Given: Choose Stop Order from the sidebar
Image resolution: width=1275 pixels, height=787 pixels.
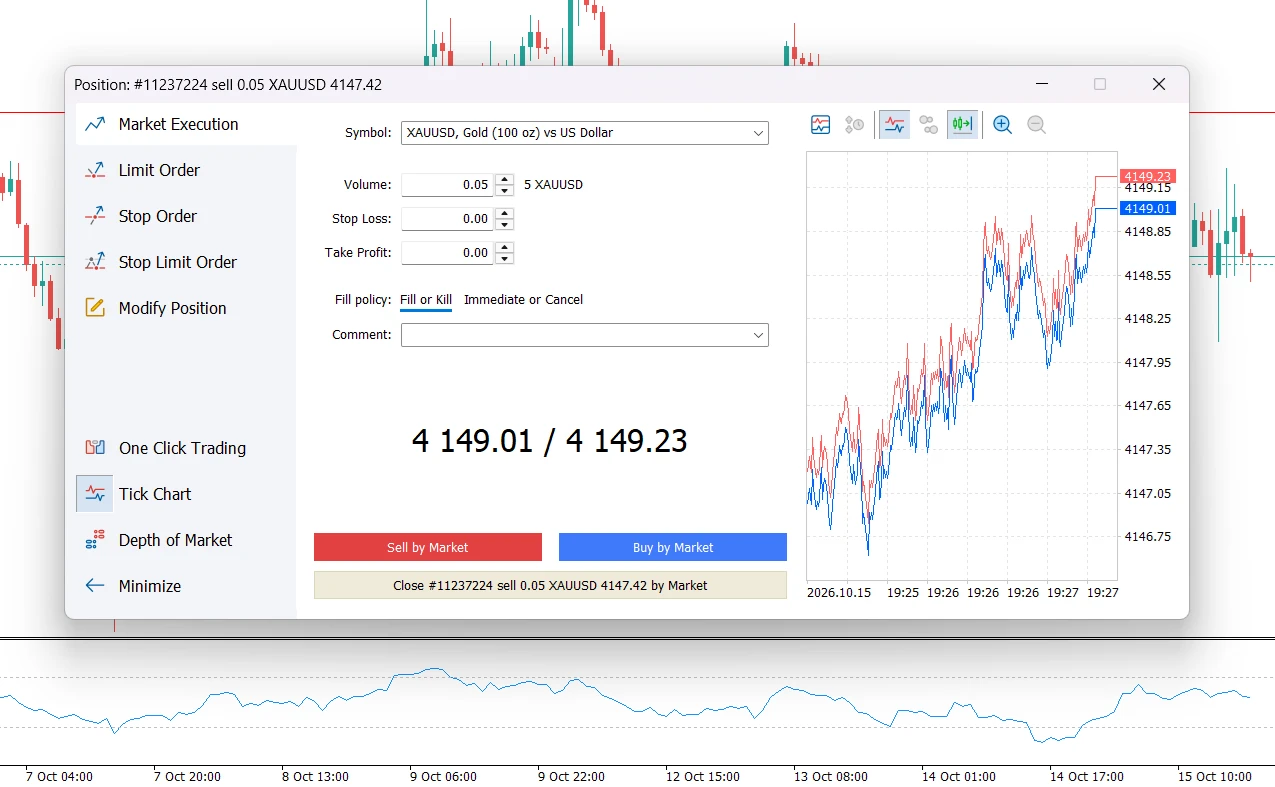Looking at the screenshot, I should point(186,216).
